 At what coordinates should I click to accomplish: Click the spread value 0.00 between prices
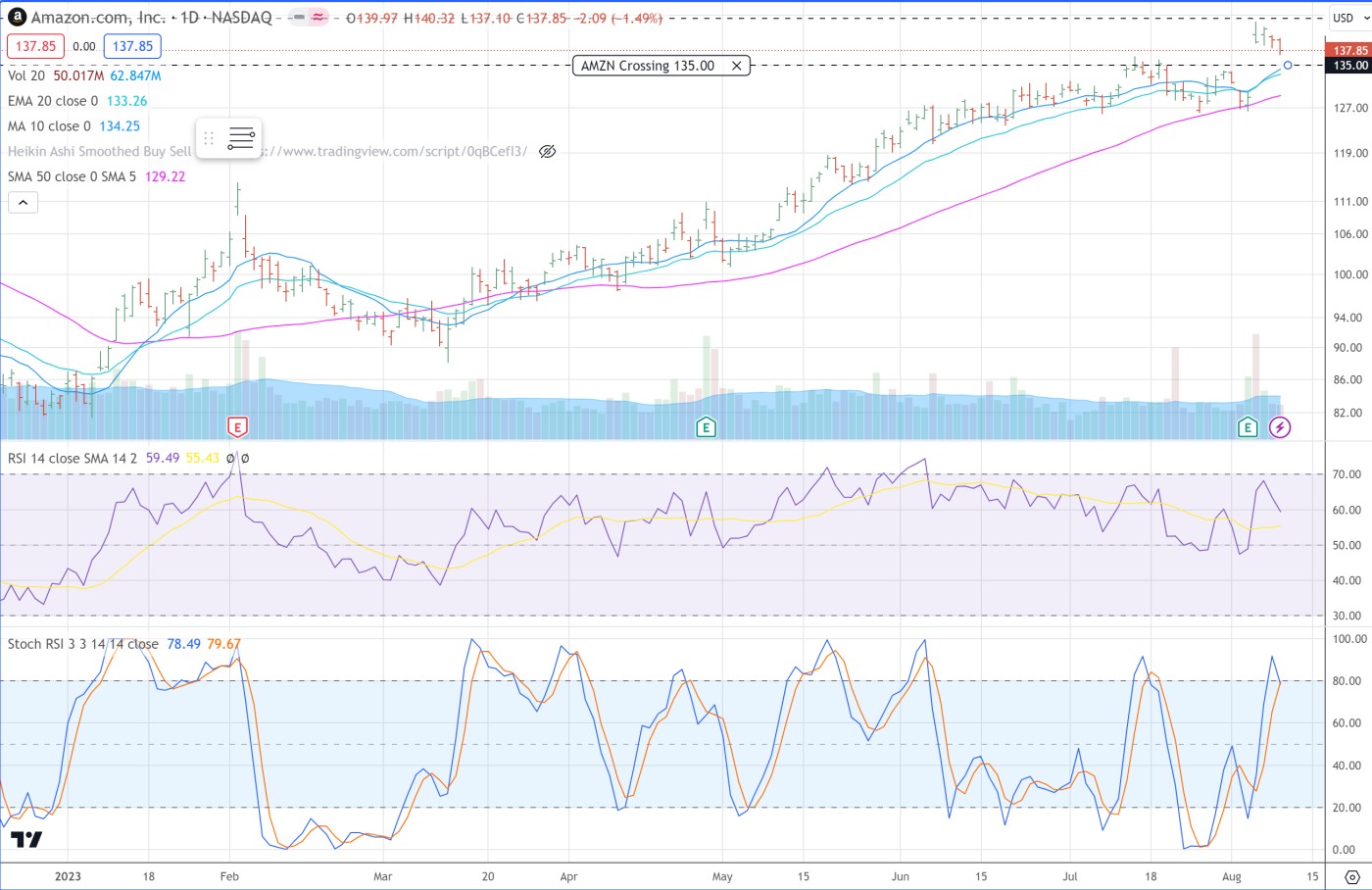84,46
